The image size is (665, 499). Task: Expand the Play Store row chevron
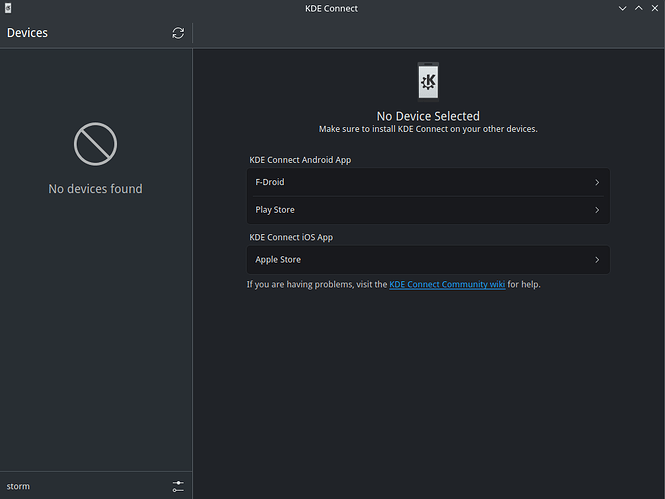pos(597,210)
